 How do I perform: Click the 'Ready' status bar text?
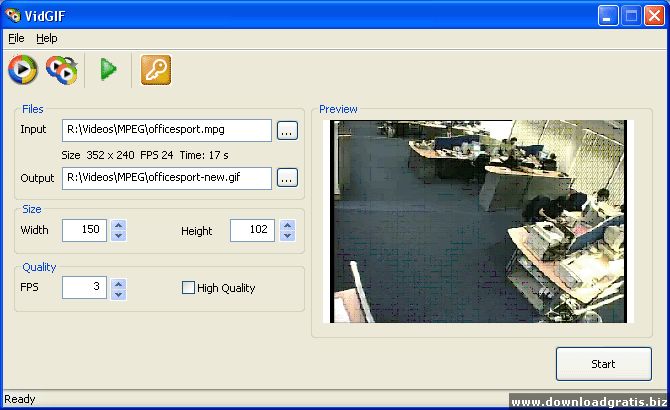(20, 399)
